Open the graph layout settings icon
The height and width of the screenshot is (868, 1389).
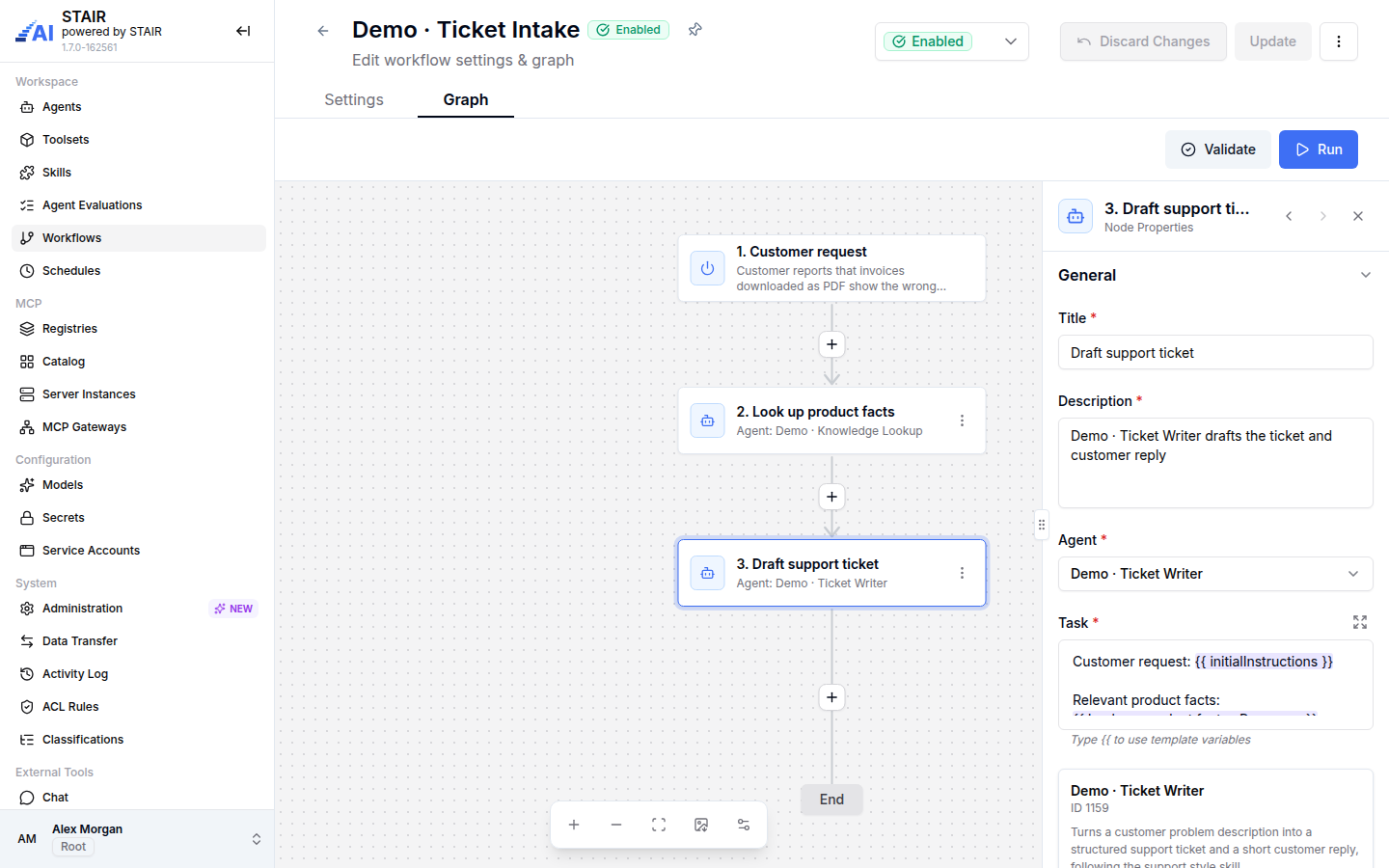pyautogui.click(x=744, y=825)
